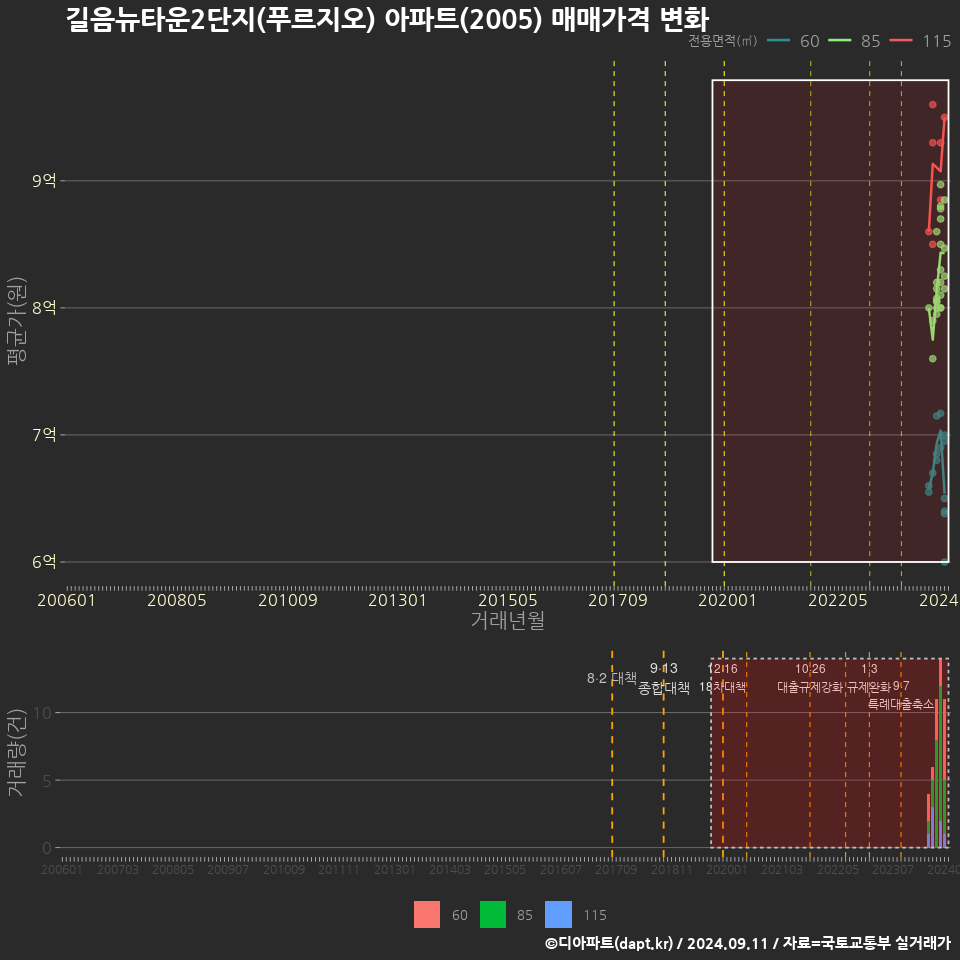Click the 200601 x-axis label on price chart
The width and height of the screenshot is (960, 960).
[x=67, y=600]
